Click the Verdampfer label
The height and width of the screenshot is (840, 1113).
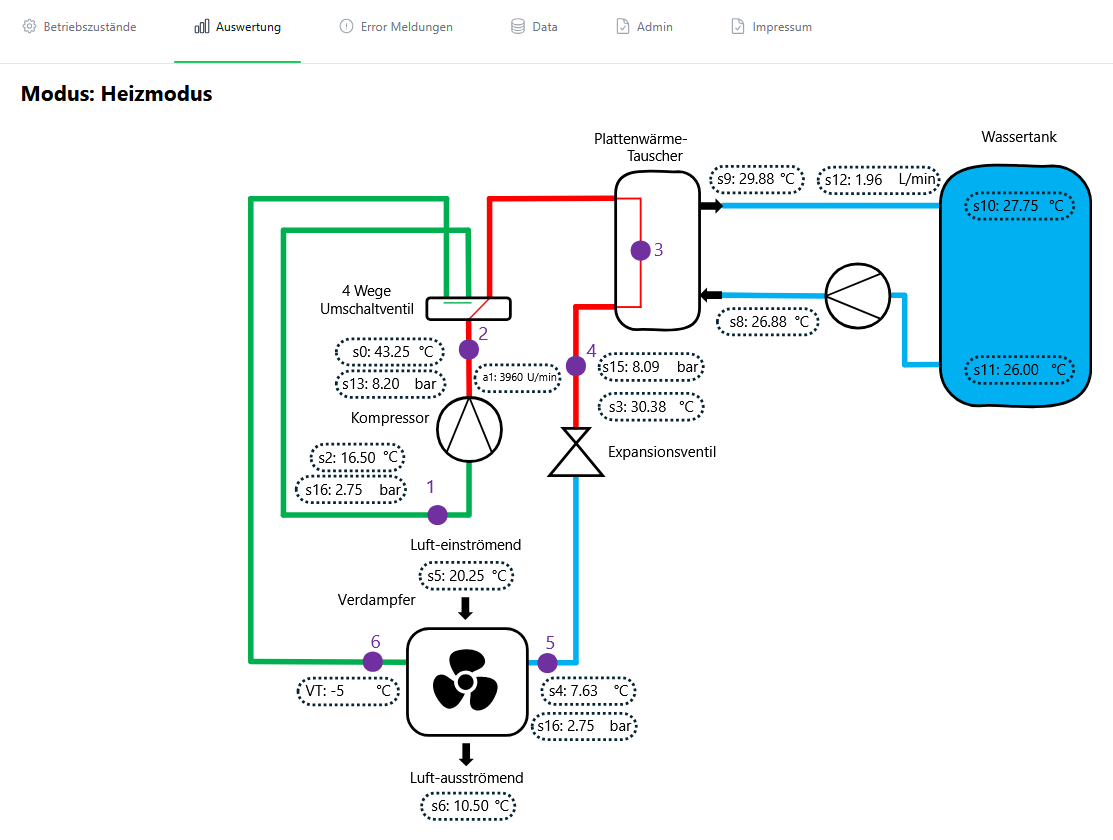[376, 600]
